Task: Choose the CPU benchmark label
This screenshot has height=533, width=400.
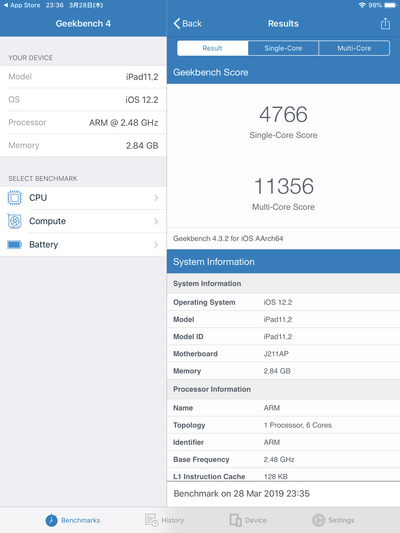Action: point(38,198)
